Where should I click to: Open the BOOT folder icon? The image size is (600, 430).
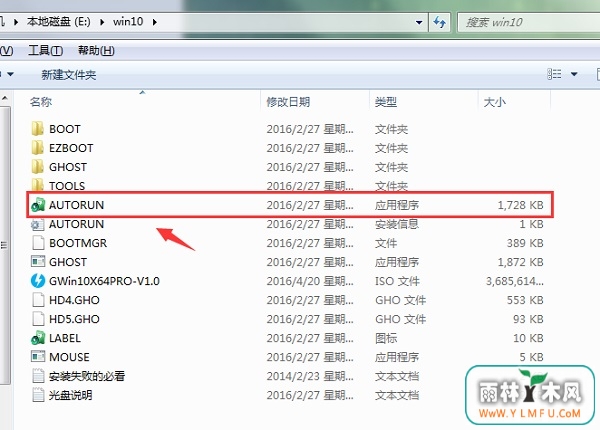(x=38, y=129)
